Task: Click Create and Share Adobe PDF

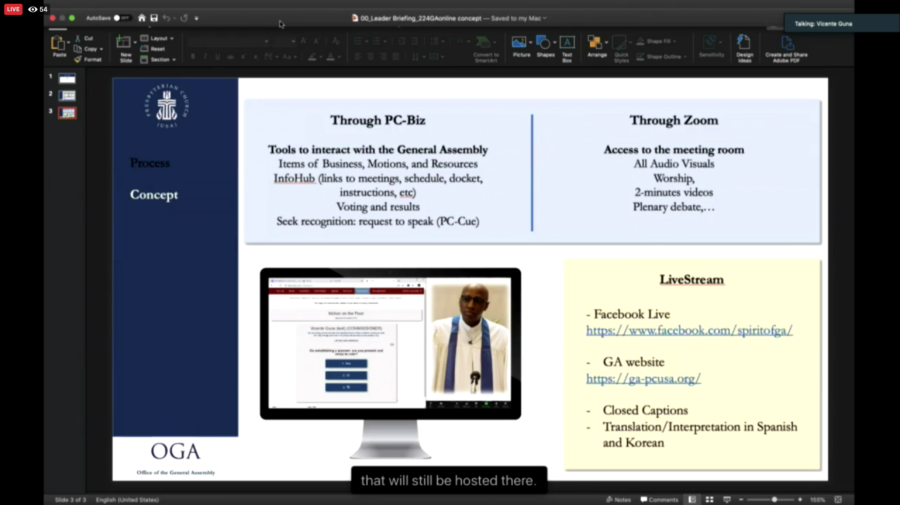Action: (x=787, y=45)
